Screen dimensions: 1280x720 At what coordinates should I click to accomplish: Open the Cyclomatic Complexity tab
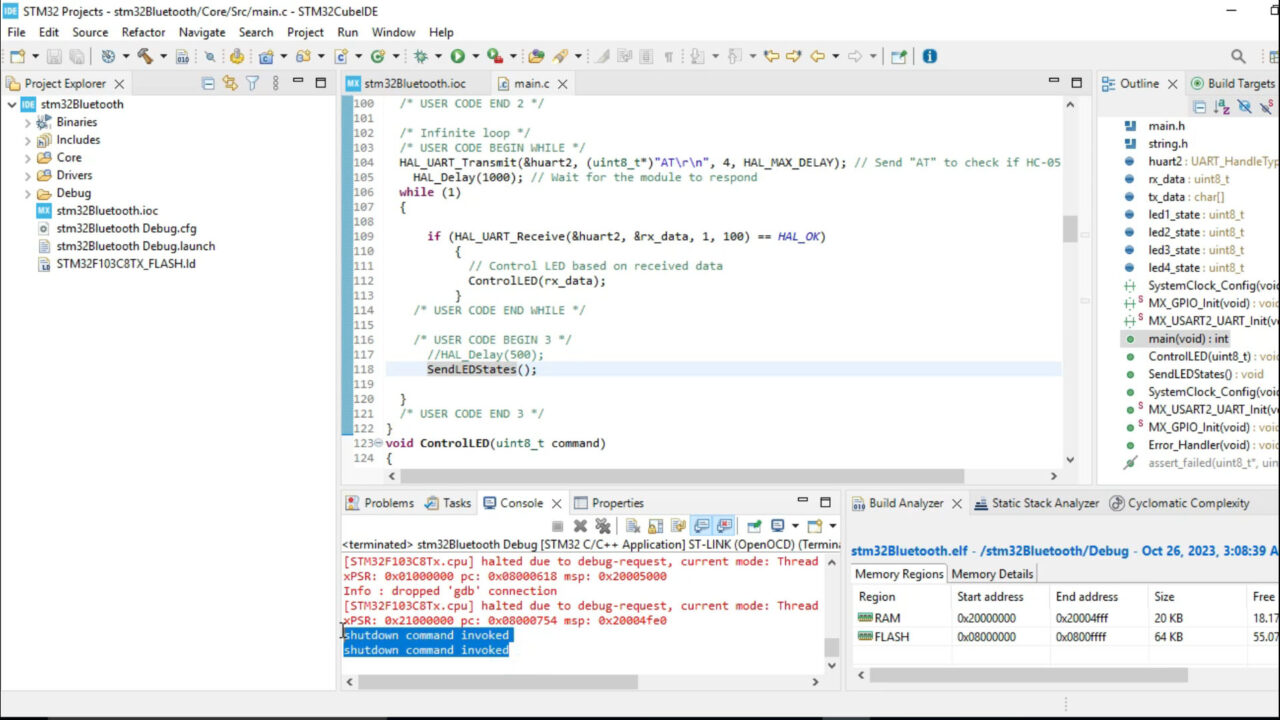(1179, 503)
